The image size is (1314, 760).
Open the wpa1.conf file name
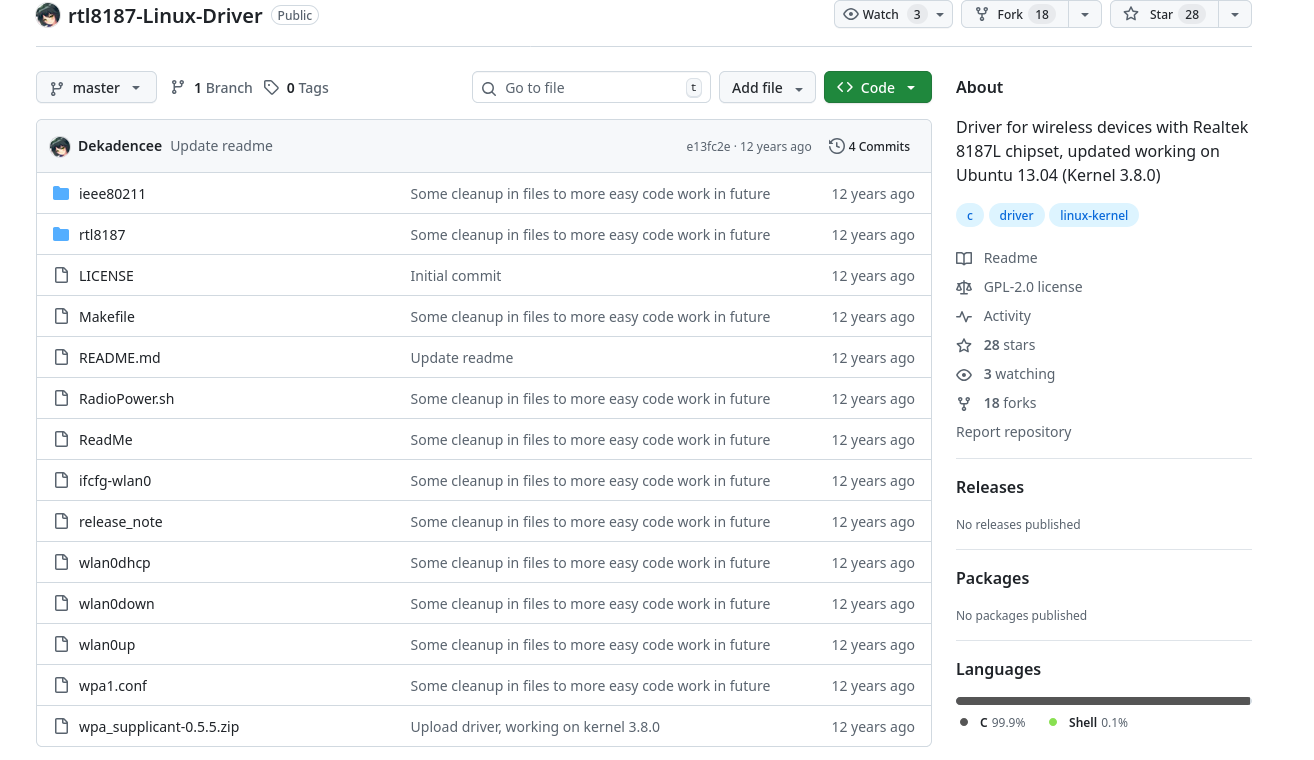[113, 686]
